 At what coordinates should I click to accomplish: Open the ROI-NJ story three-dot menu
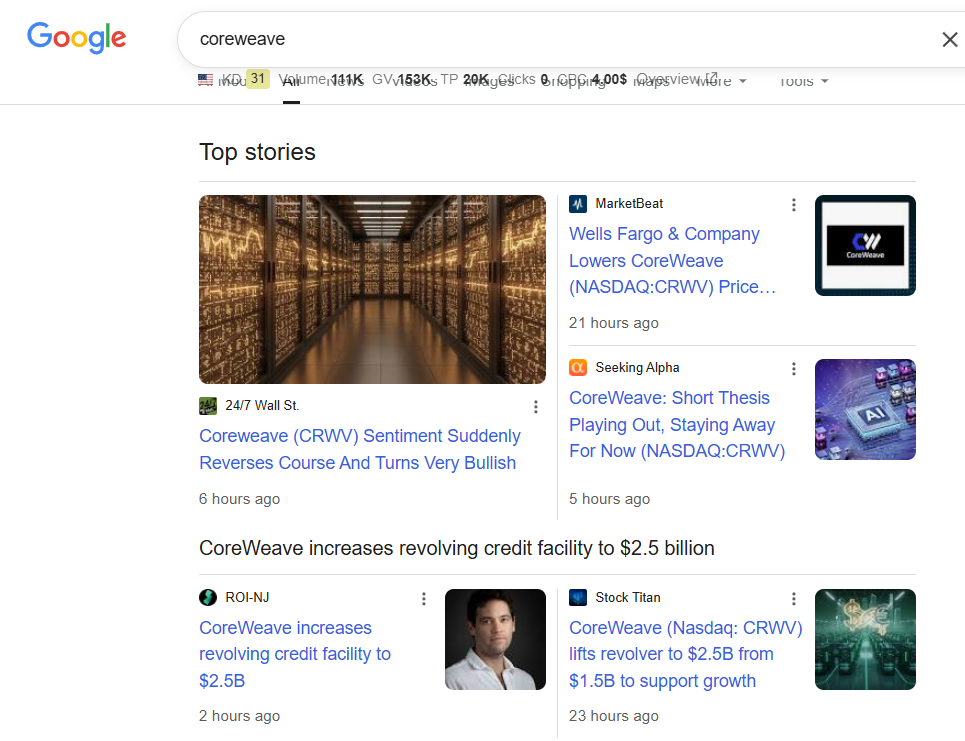click(x=424, y=598)
